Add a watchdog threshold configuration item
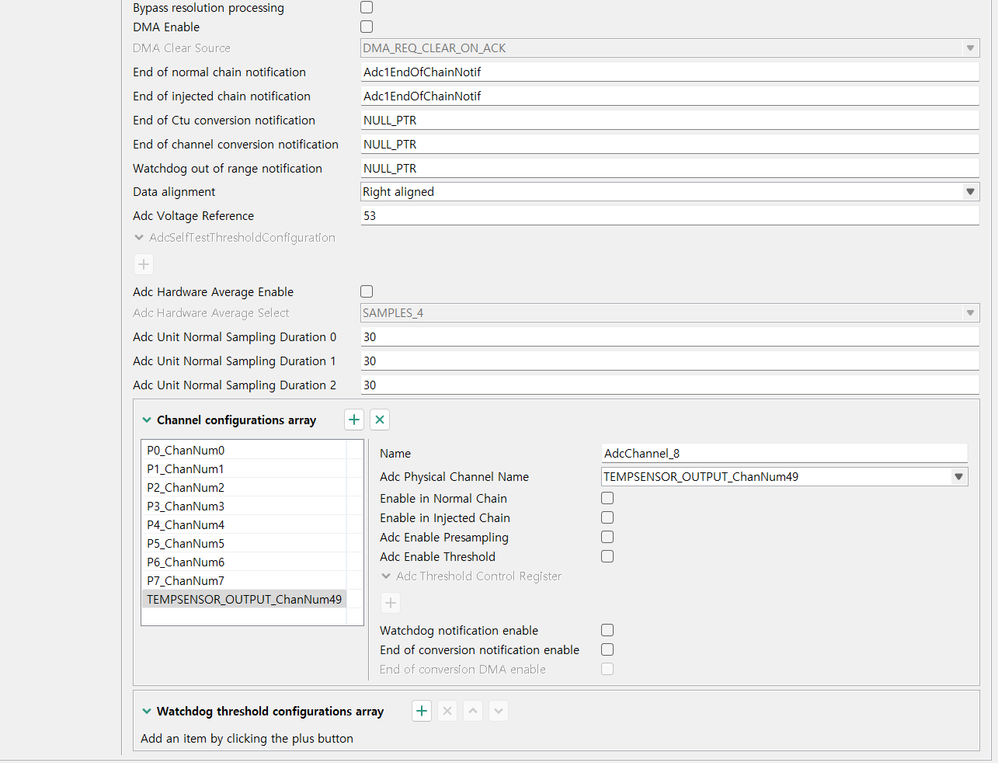 click(x=422, y=711)
